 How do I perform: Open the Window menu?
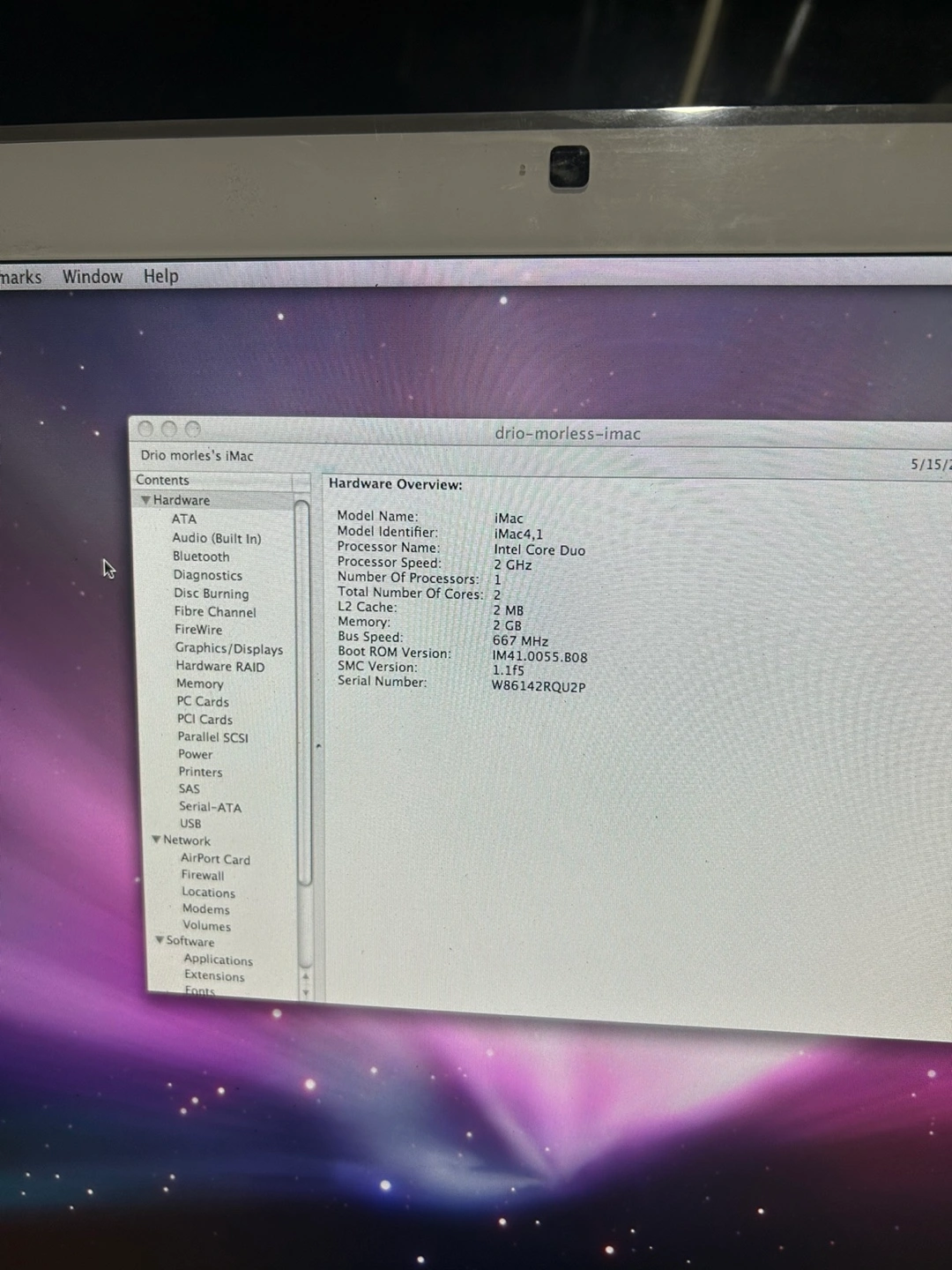92,277
